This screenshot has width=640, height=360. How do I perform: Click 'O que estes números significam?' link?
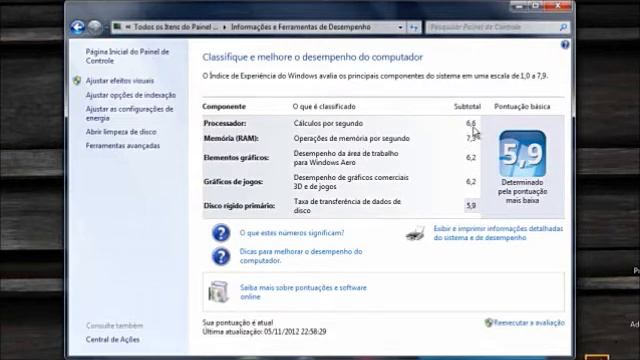pyautogui.click(x=292, y=233)
